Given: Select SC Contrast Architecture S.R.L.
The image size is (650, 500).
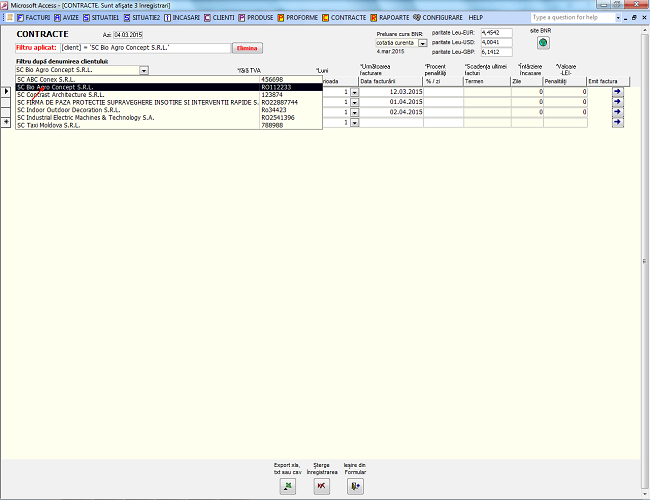Looking at the screenshot, I should pyautogui.click(x=169, y=95).
